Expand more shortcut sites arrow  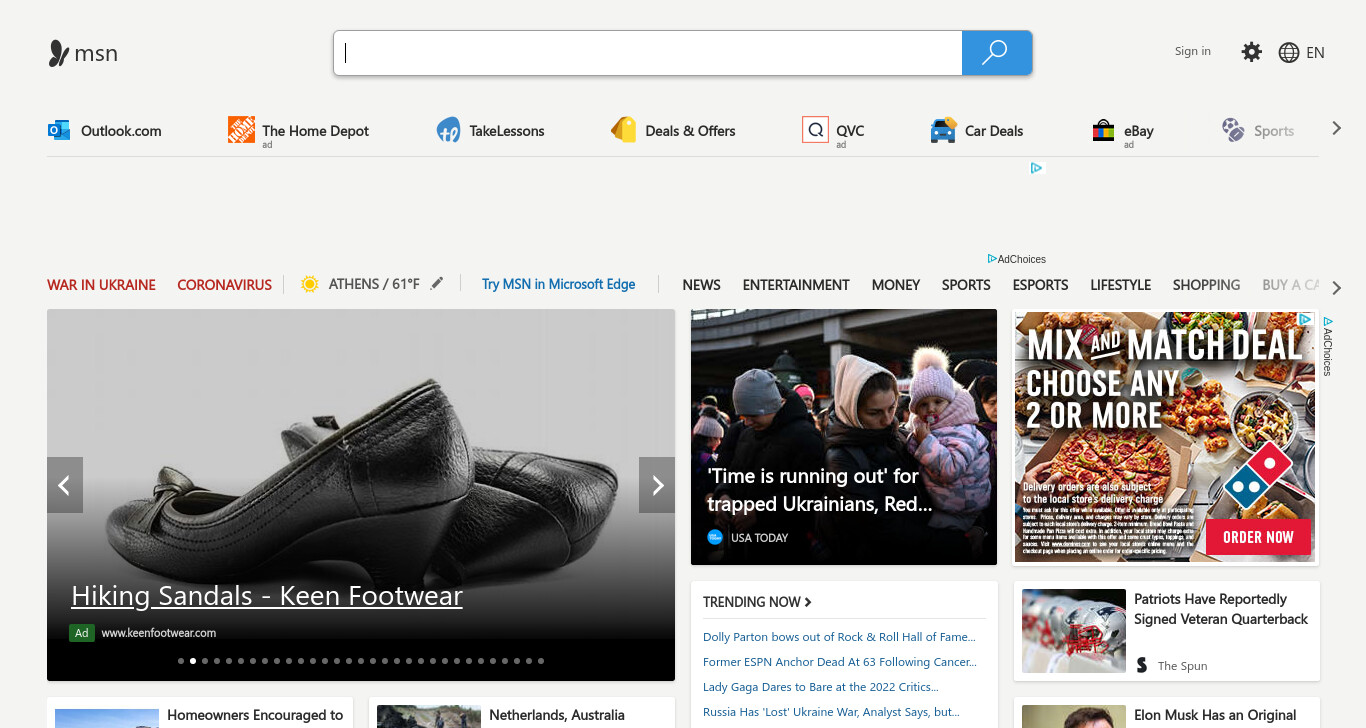1336,129
